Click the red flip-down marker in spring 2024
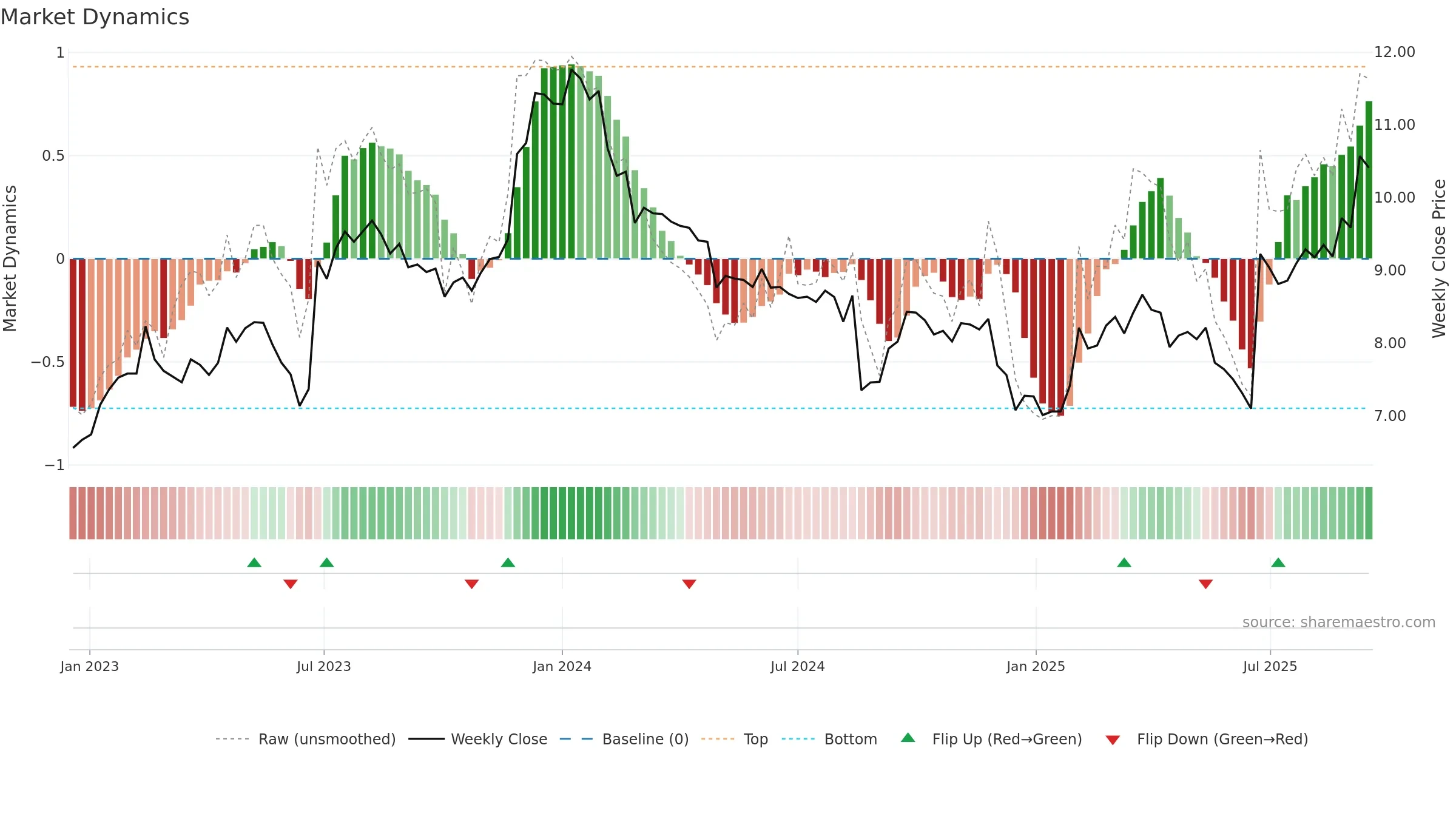Viewport: 1456px width, 819px height. tap(689, 584)
